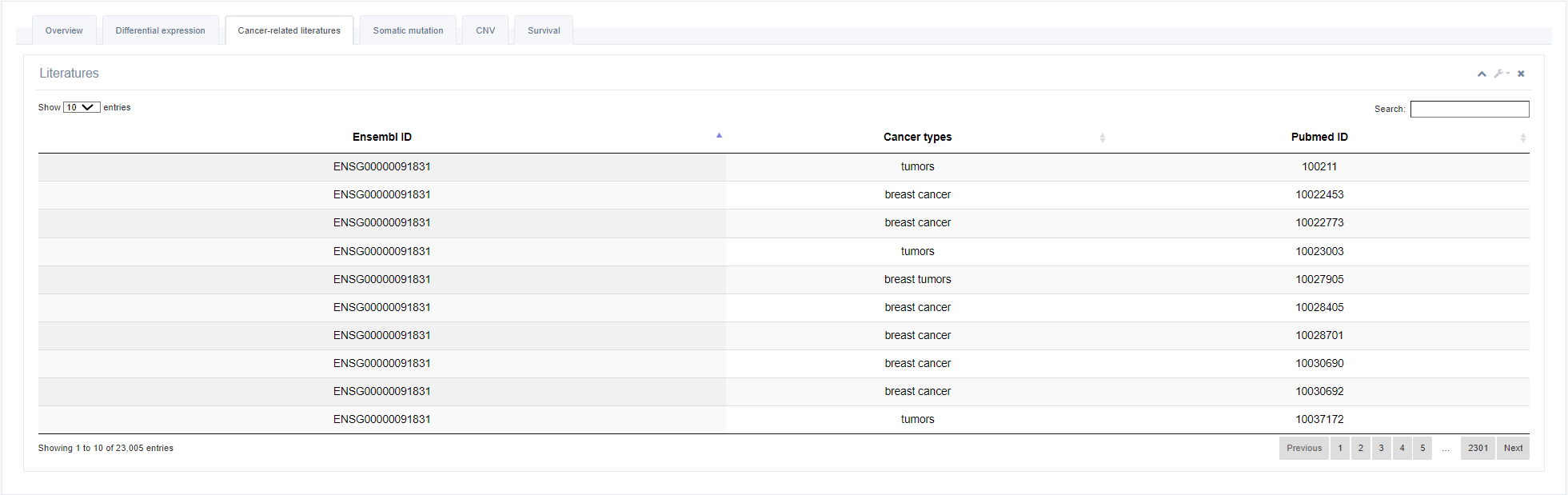Switch to the Overview tab
1568x495 pixels.
(64, 30)
